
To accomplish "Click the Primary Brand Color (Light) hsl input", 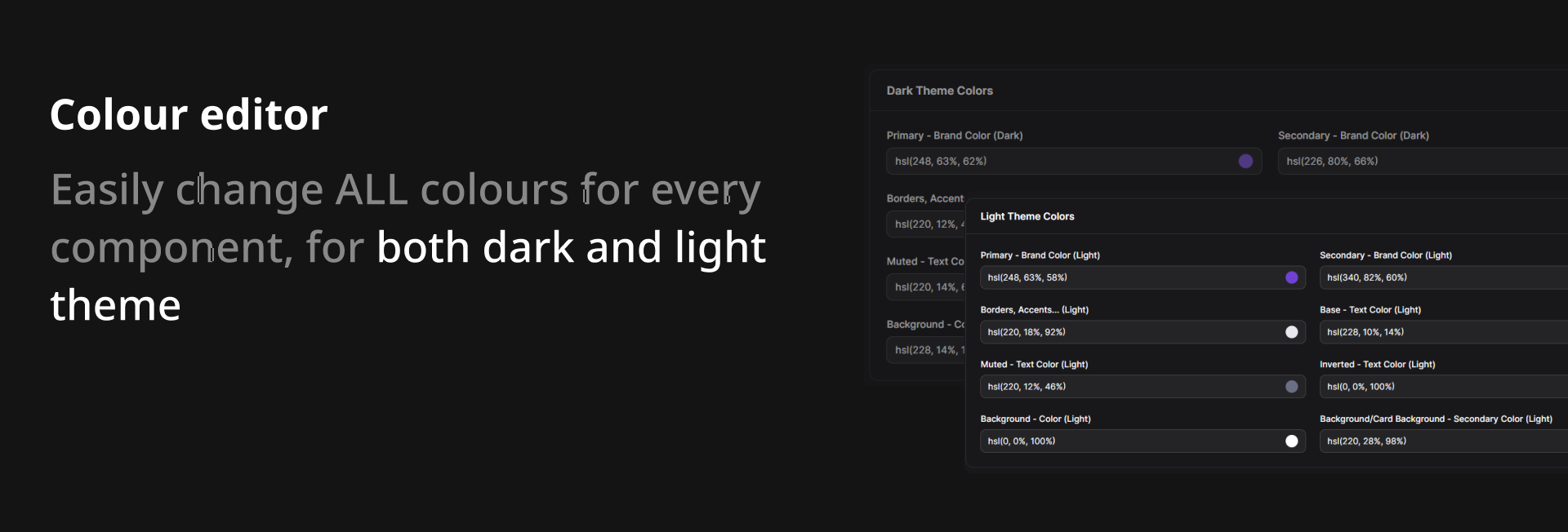I will pos(1127,277).
